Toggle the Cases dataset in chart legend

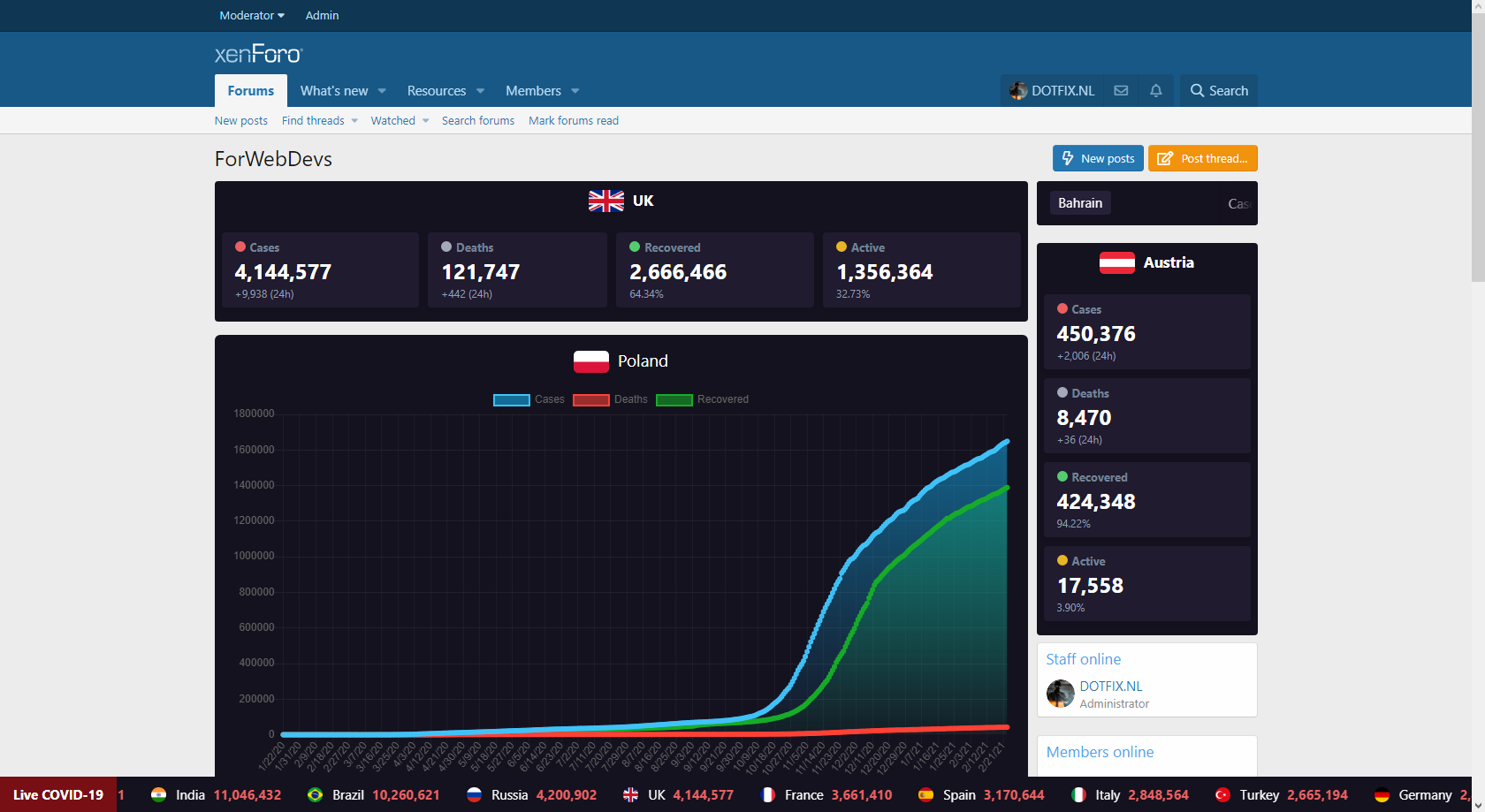click(x=512, y=399)
